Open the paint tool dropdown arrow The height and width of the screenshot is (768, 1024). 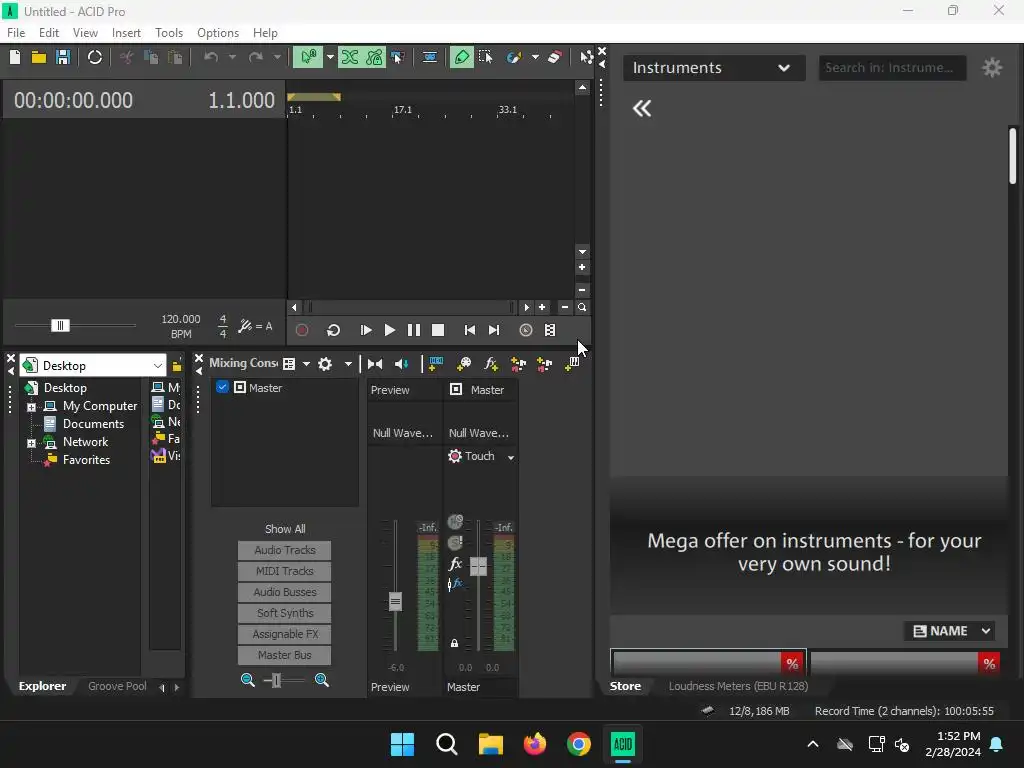[535, 57]
